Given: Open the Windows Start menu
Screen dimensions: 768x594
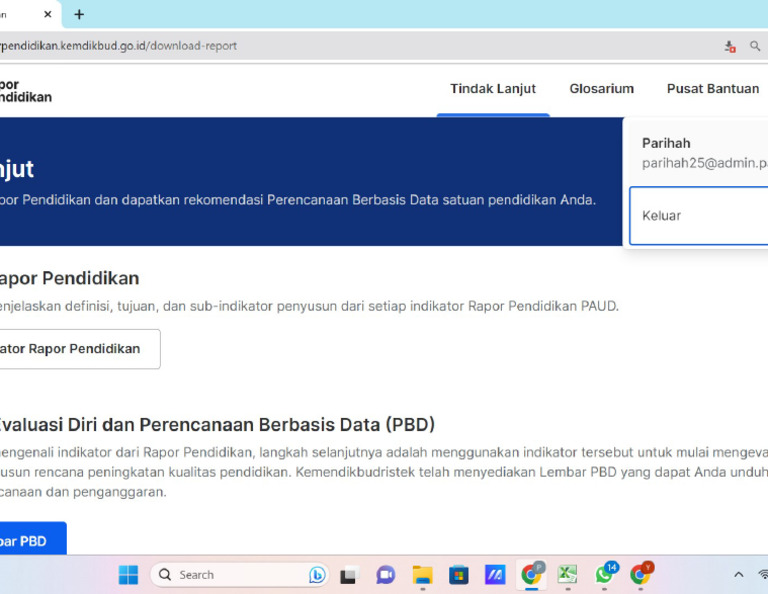Looking at the screenshot, I should pyautogui.click(x=128, y=575).
